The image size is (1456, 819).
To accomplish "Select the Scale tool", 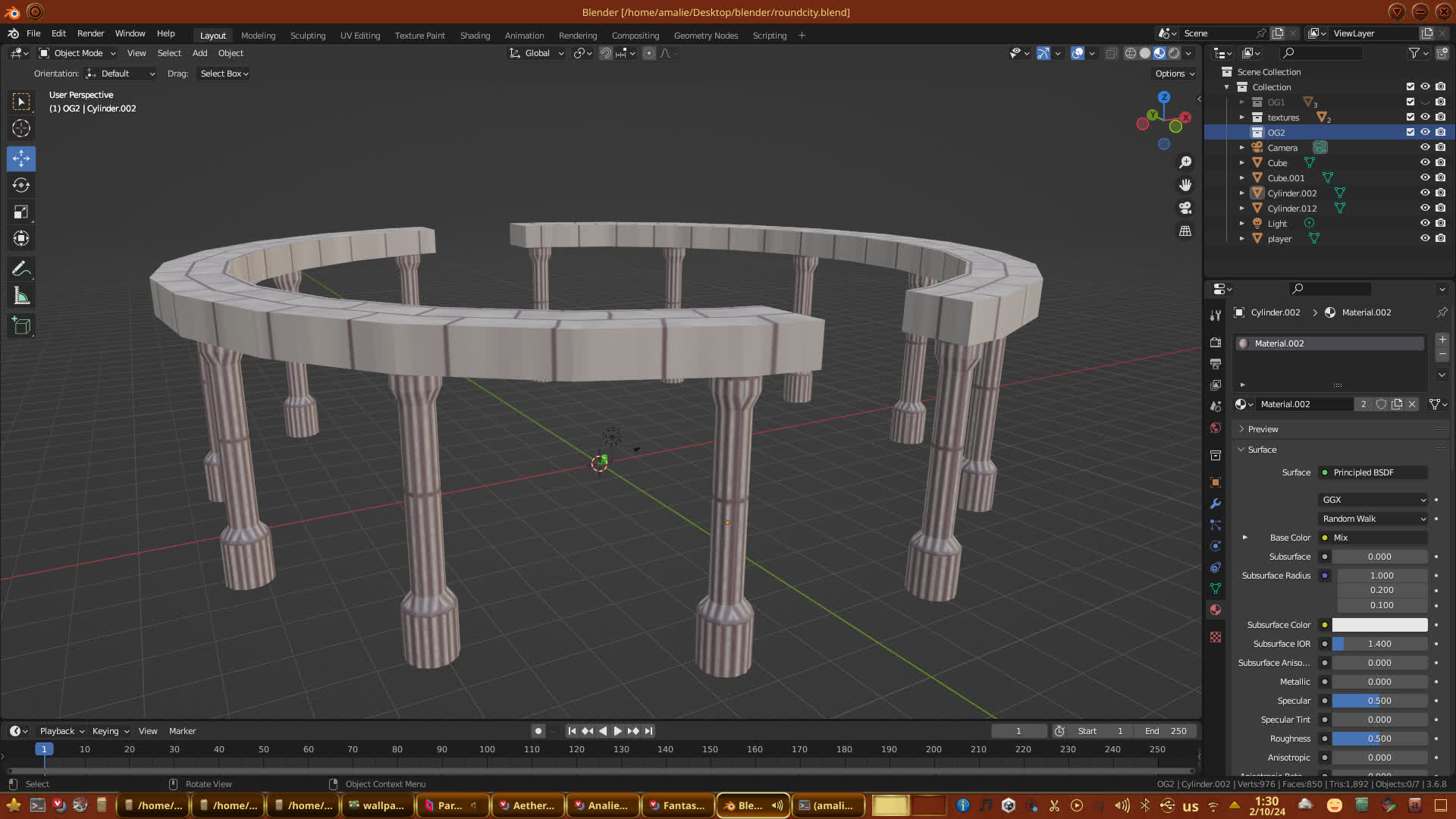I will [x=21, y=212].
